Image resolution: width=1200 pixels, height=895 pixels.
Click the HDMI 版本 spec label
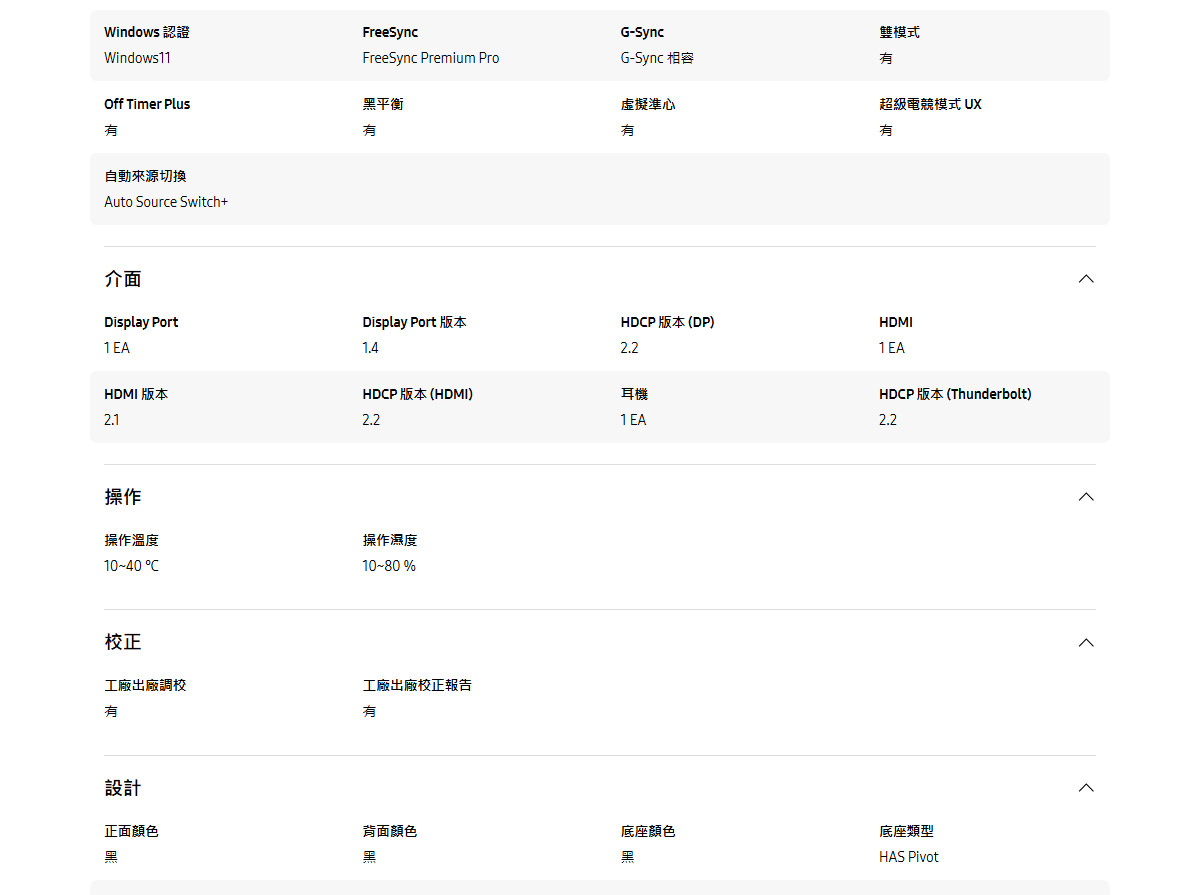tap(136, 394)
